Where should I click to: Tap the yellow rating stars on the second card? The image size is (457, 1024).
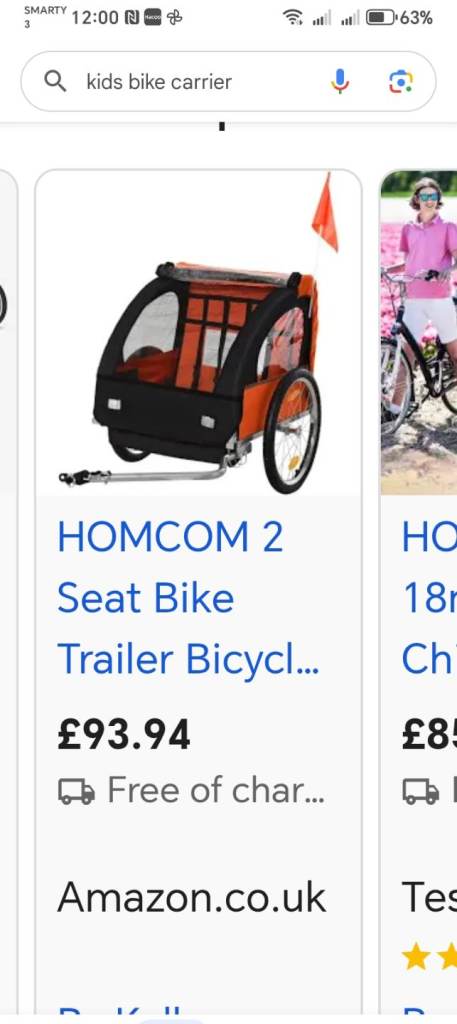click(x=430, y=957)
